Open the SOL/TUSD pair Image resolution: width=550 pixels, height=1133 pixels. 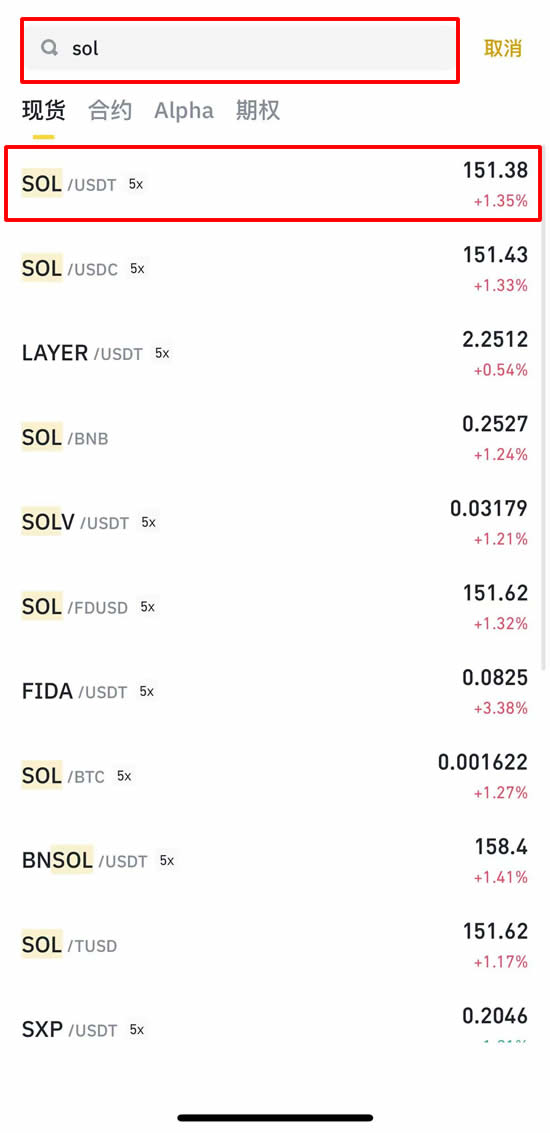click(275, 945)
